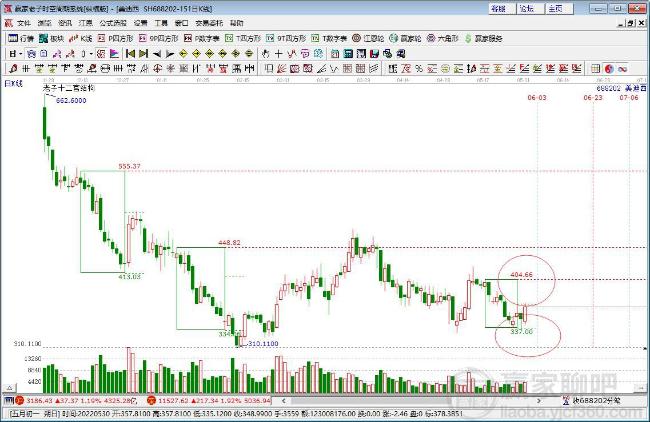
Task: Click the horizontal scrollbar right arrow
Action: tap(538, 401)
